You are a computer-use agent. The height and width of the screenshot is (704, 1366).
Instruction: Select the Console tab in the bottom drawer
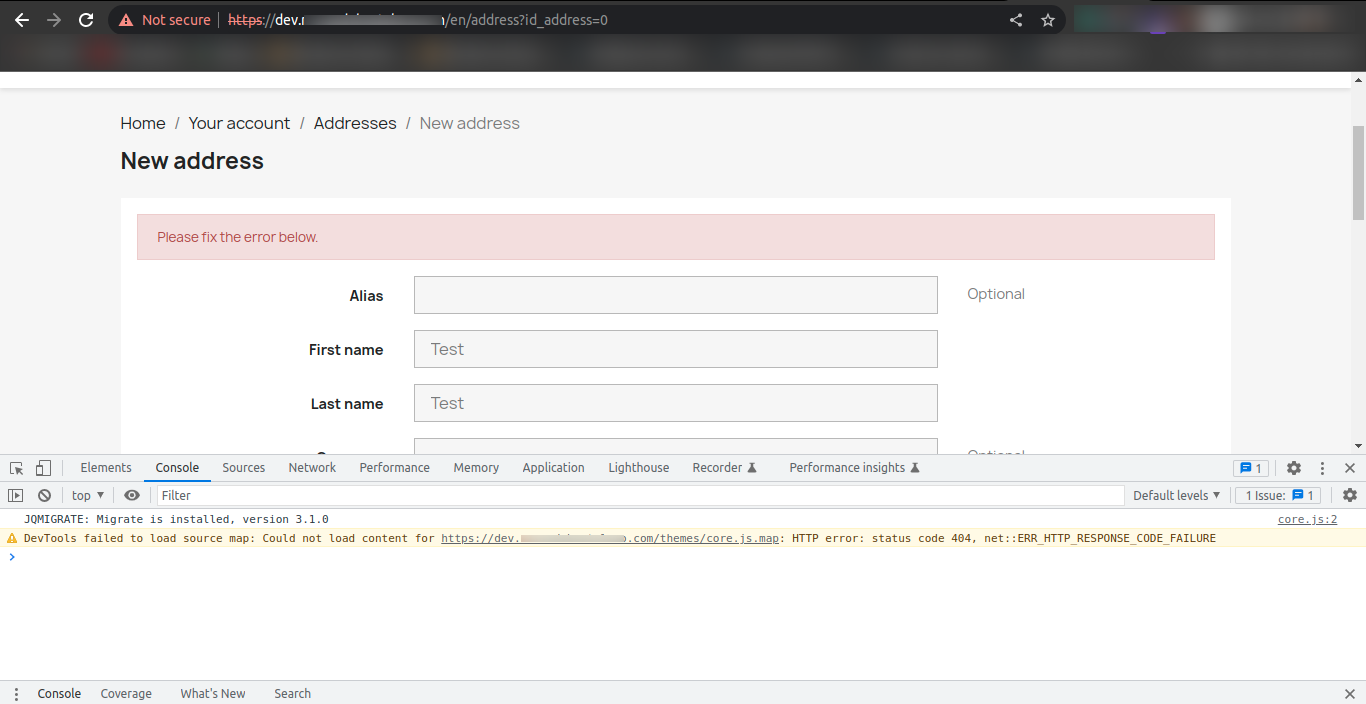point(59,693)
